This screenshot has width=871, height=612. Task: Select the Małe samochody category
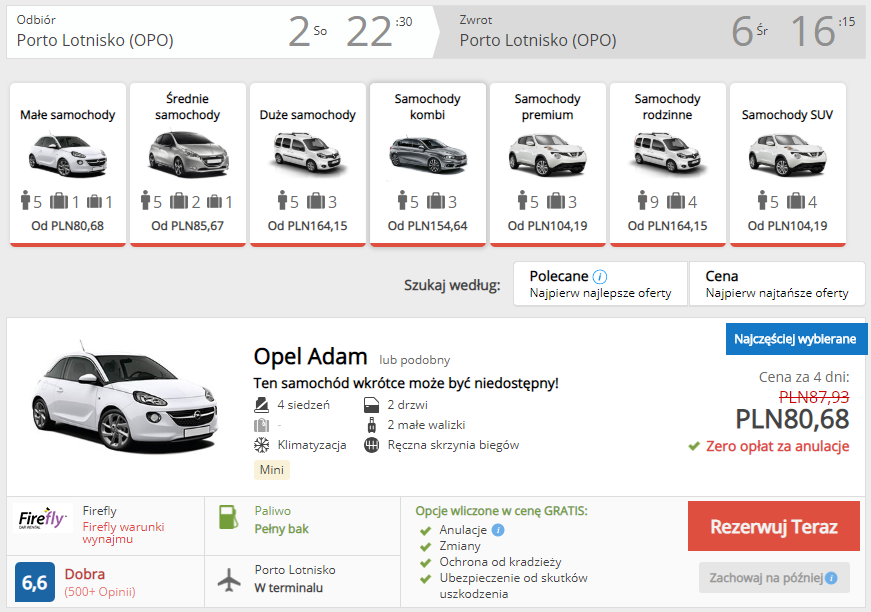click(x=68, y=164)
